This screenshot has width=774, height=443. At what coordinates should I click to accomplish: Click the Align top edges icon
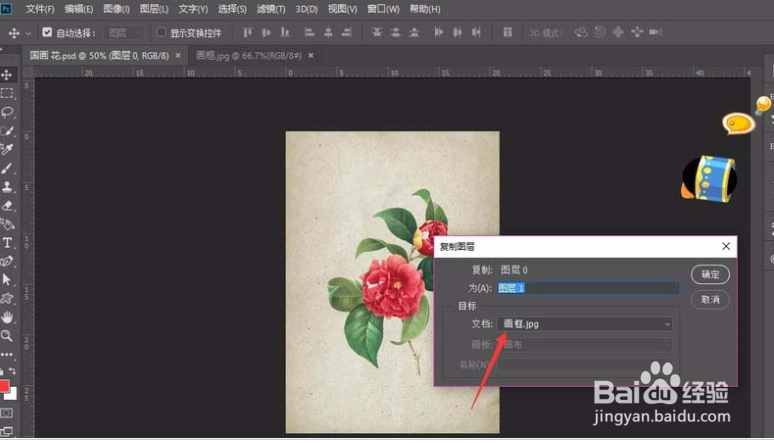pyautogui.click(x=247, y=33)
